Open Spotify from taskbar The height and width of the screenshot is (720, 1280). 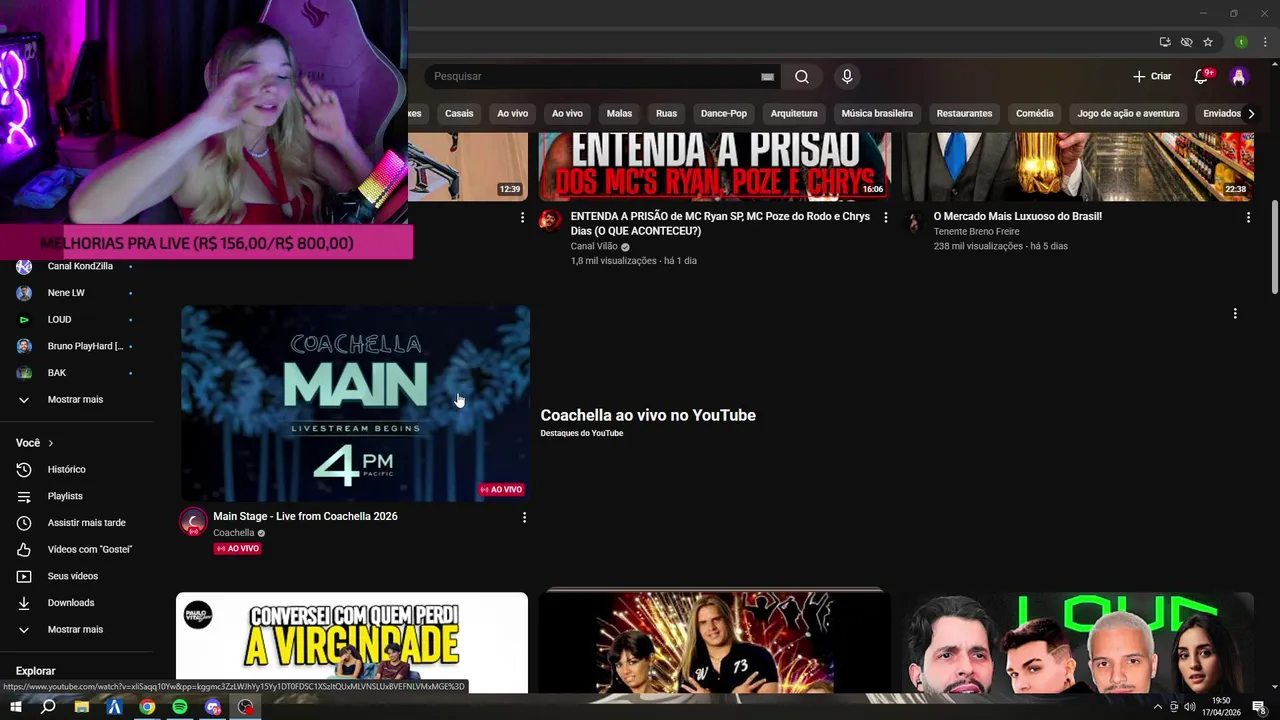(180, 707)
